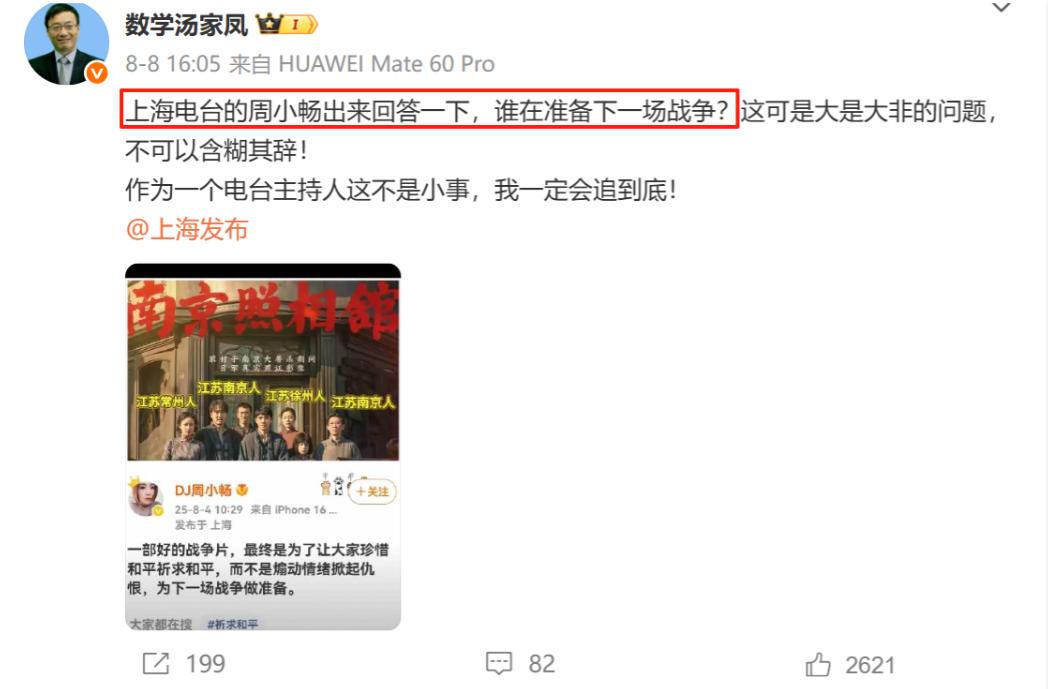This screenshot has height=689, width=1048.
Task: Click the 82 comment count
Action: 542,664
